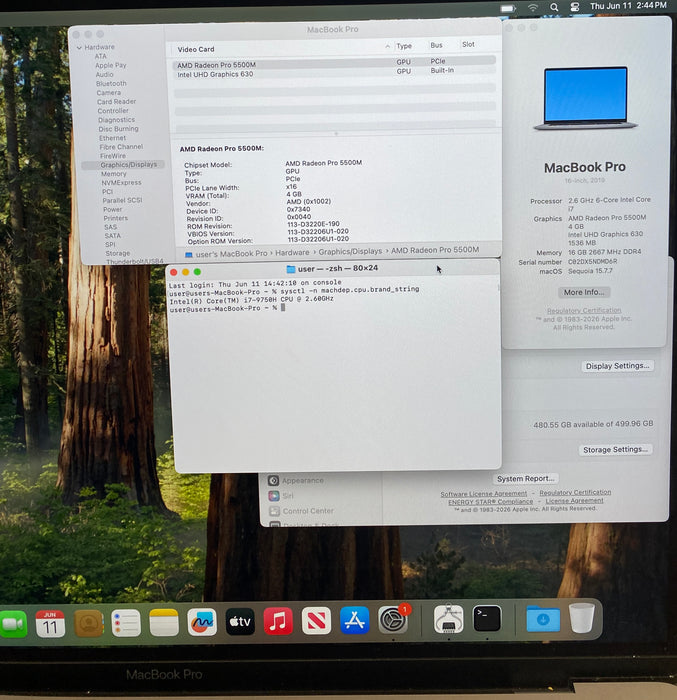Open News app in the Dock
The width and height of the screenshot is (677, 700).
316,620
